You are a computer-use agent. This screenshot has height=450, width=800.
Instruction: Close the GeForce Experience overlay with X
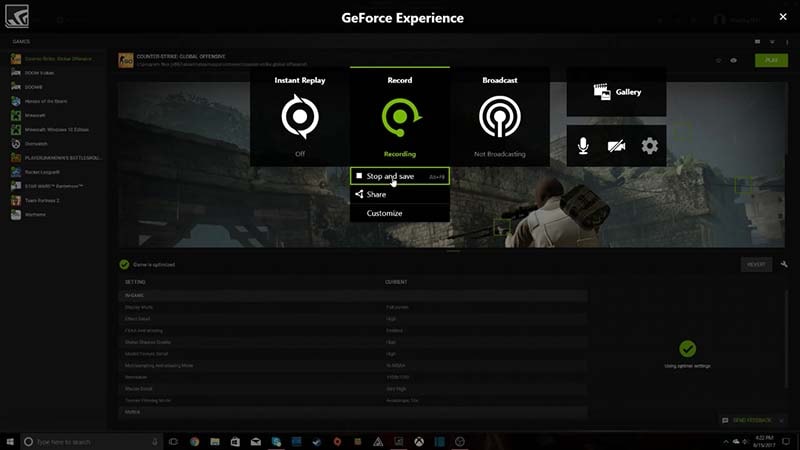783,17
